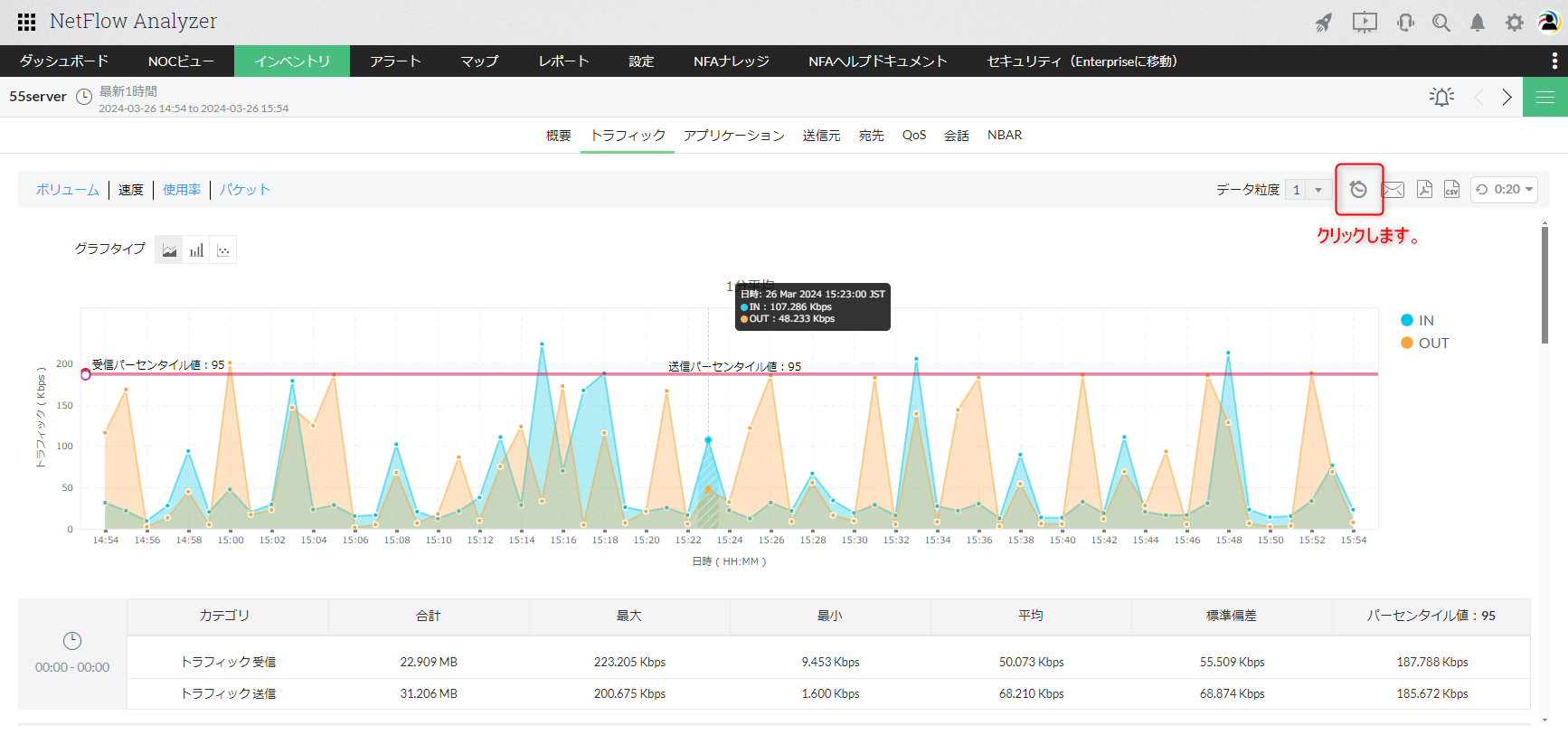Screen dimensions: 1568x744
Task: Click the rocket quick-start icon
Action: tap(1324, 23)
